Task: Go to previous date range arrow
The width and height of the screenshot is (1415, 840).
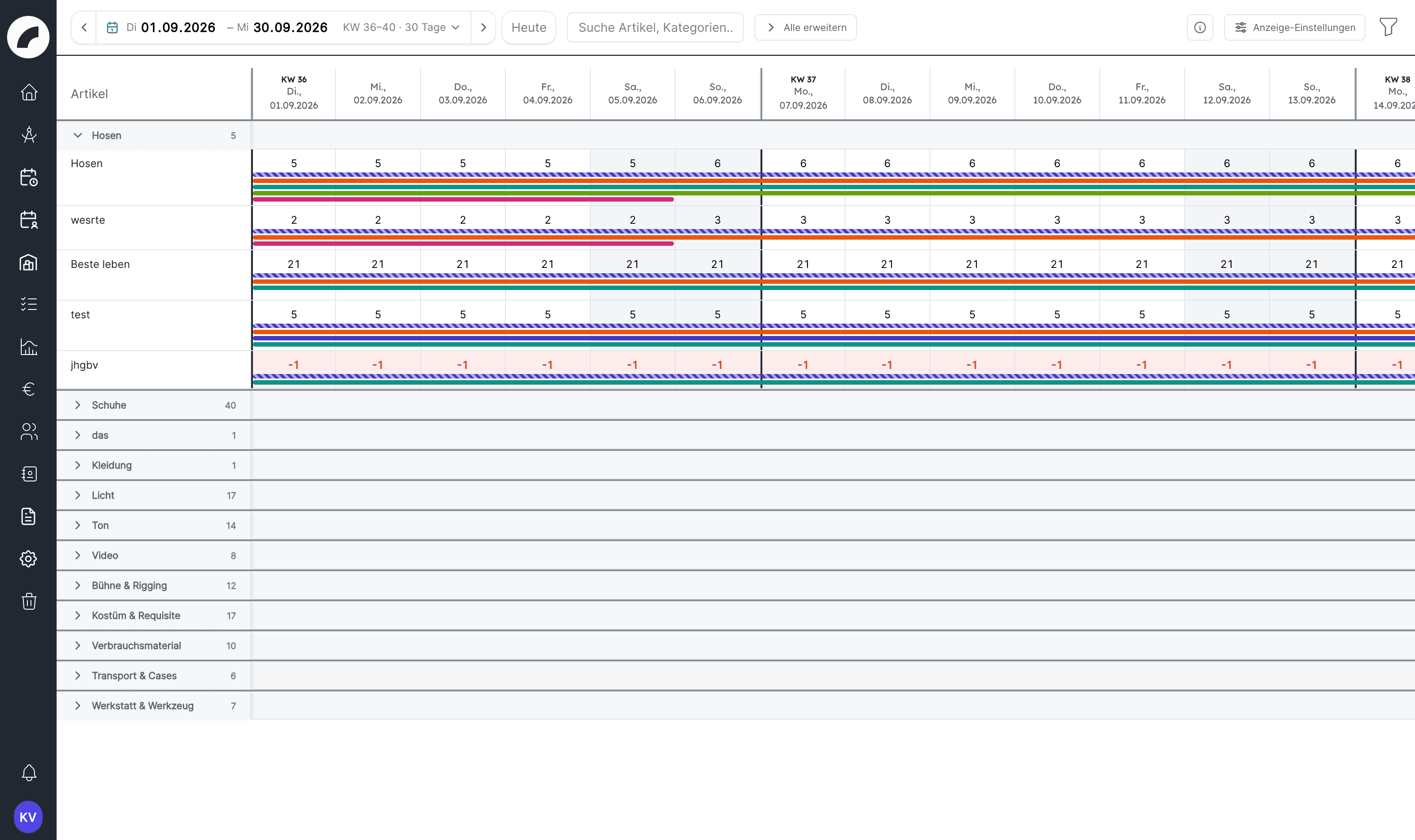Action: [x=84, y=27]
